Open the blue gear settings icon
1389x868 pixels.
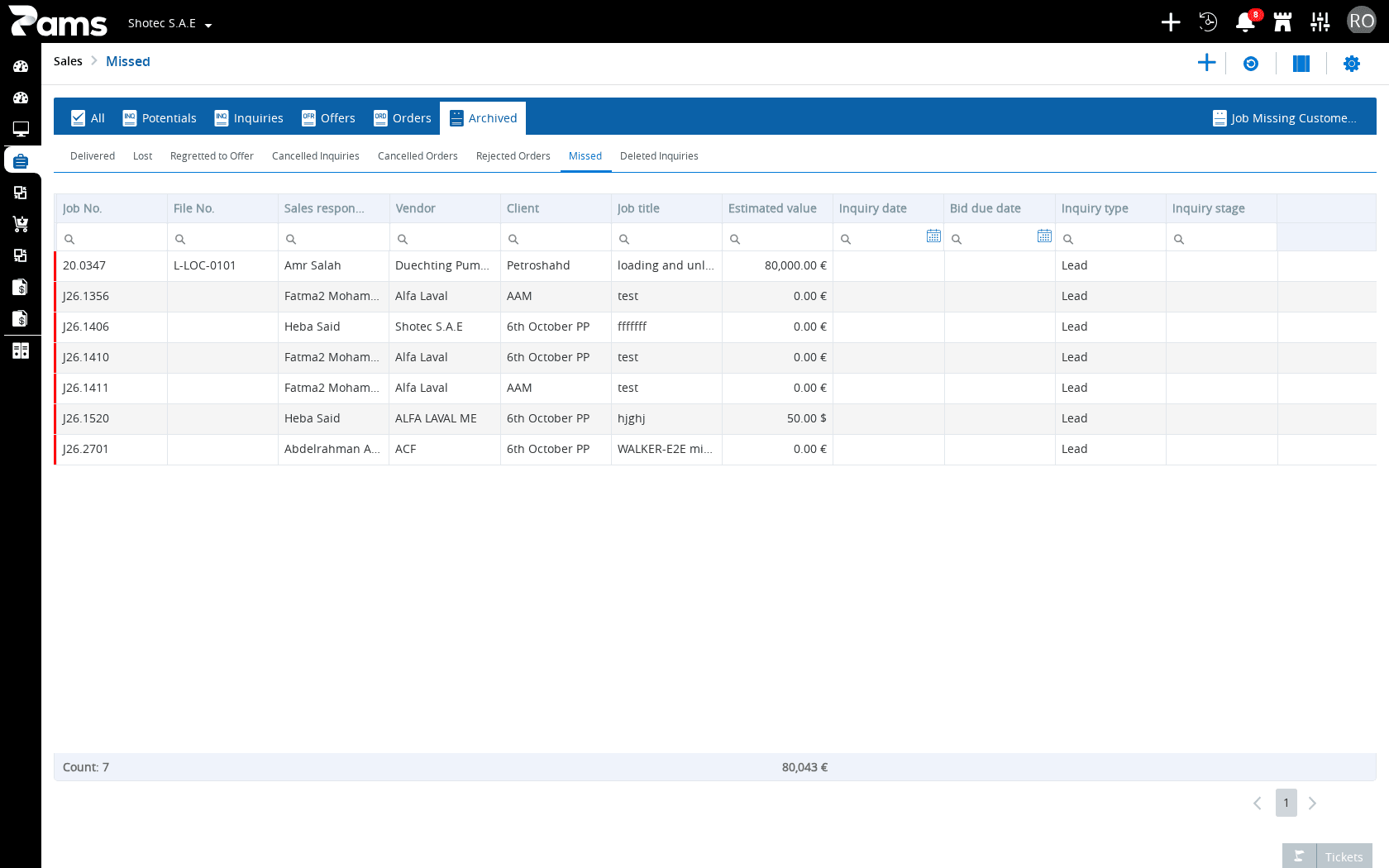pyautogui.click(x=1352, y=64)
